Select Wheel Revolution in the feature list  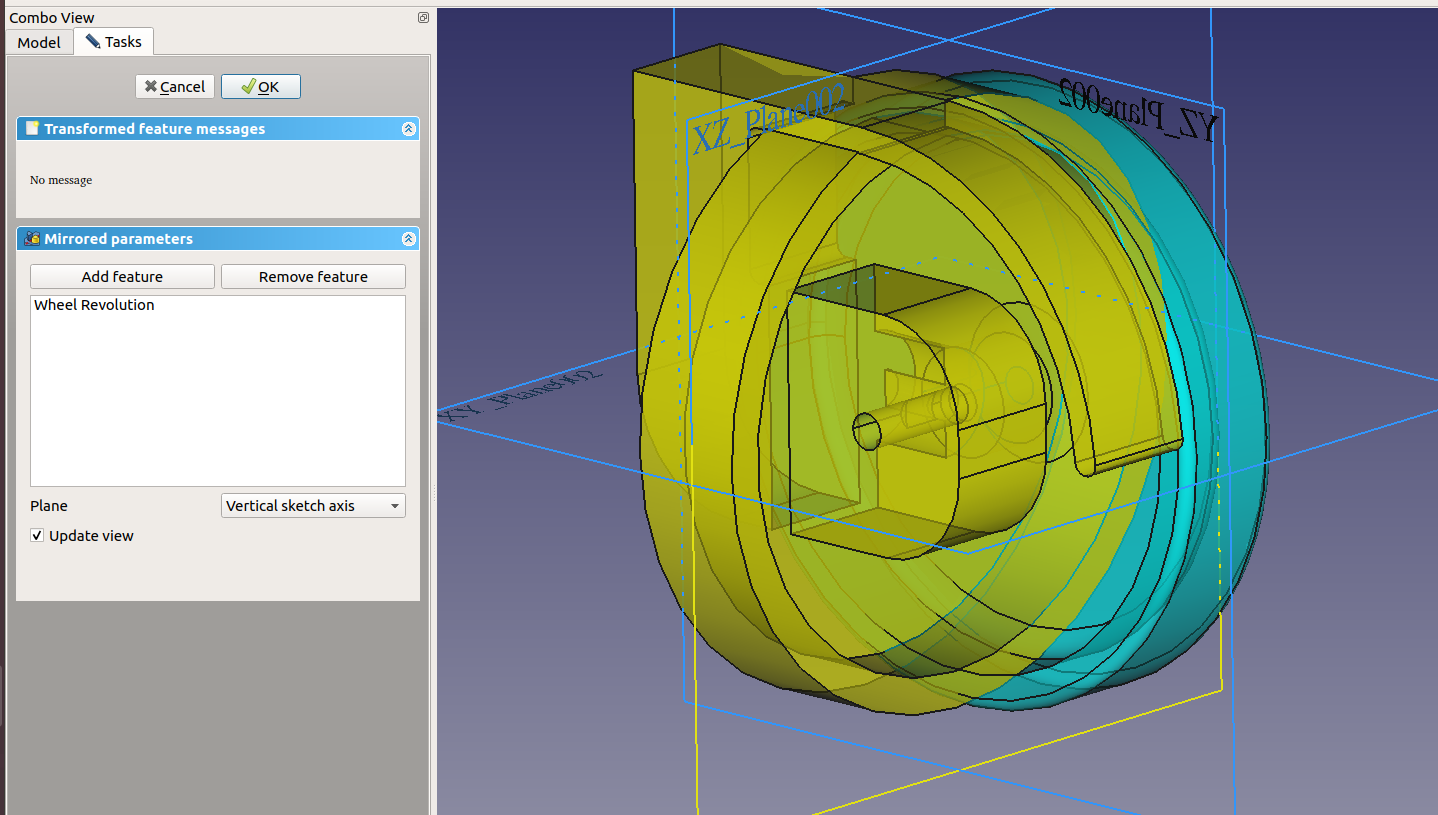[x=94, y=305]
